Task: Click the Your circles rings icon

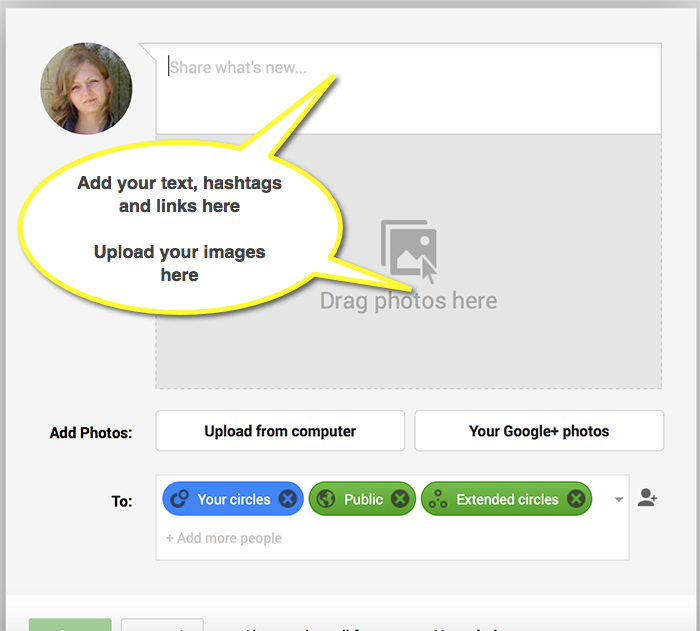Action: tap(180, 499)
